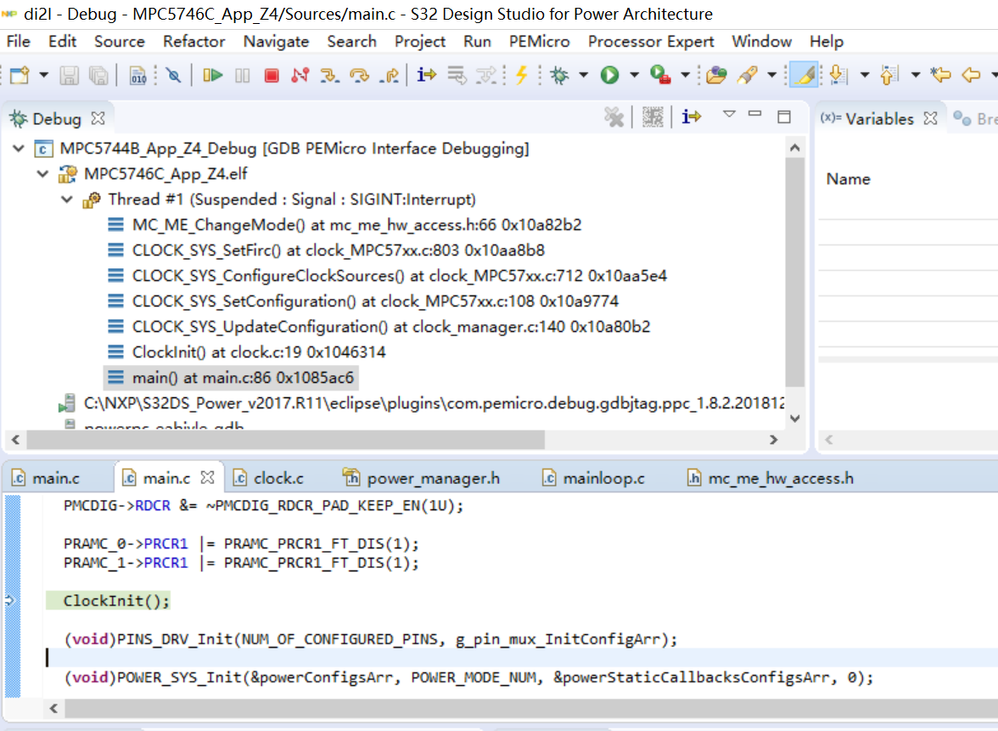
Task: Open the Run menu
Action: pyautogui.click(x=477, y=41)
